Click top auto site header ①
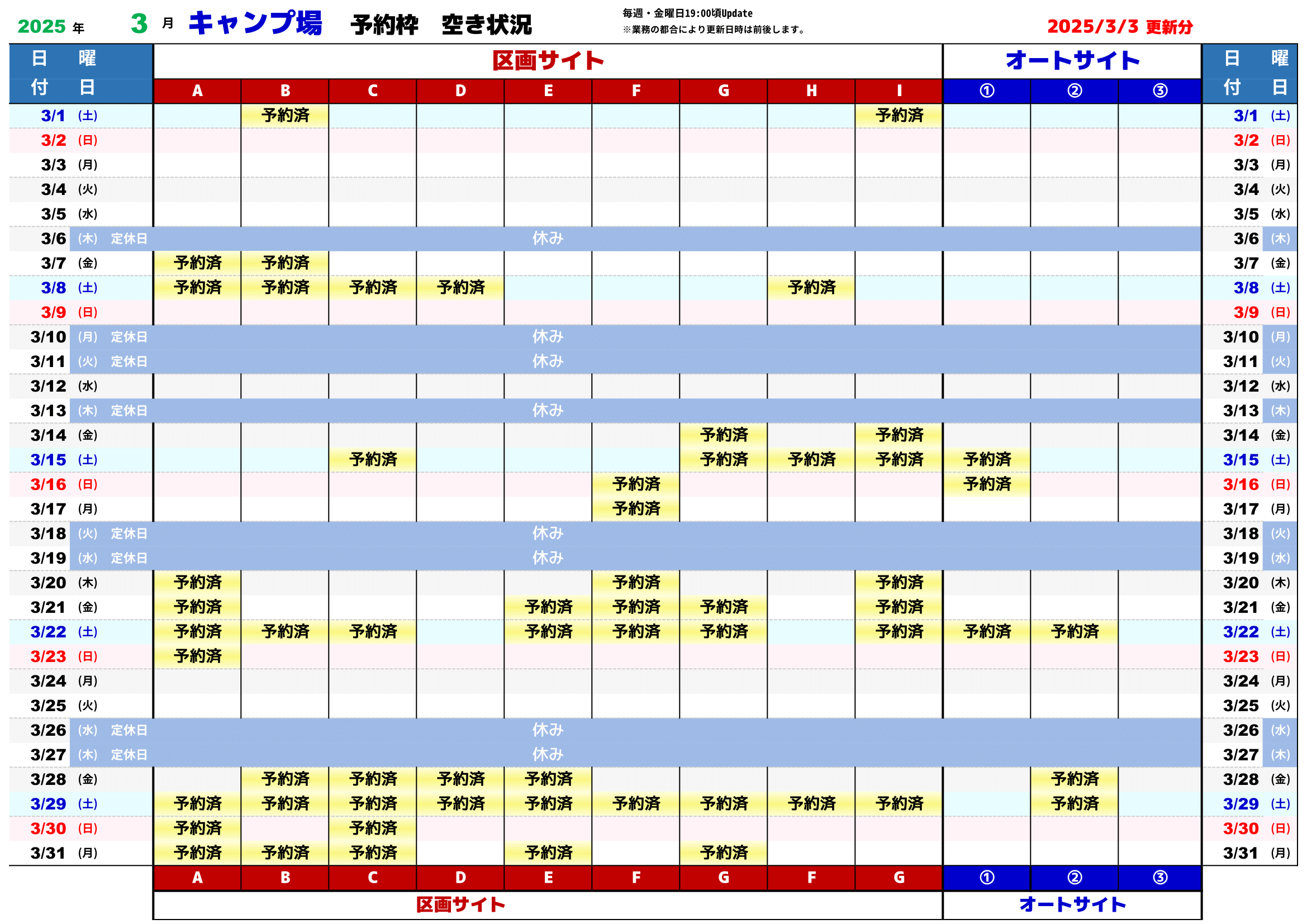 point(987,91)
